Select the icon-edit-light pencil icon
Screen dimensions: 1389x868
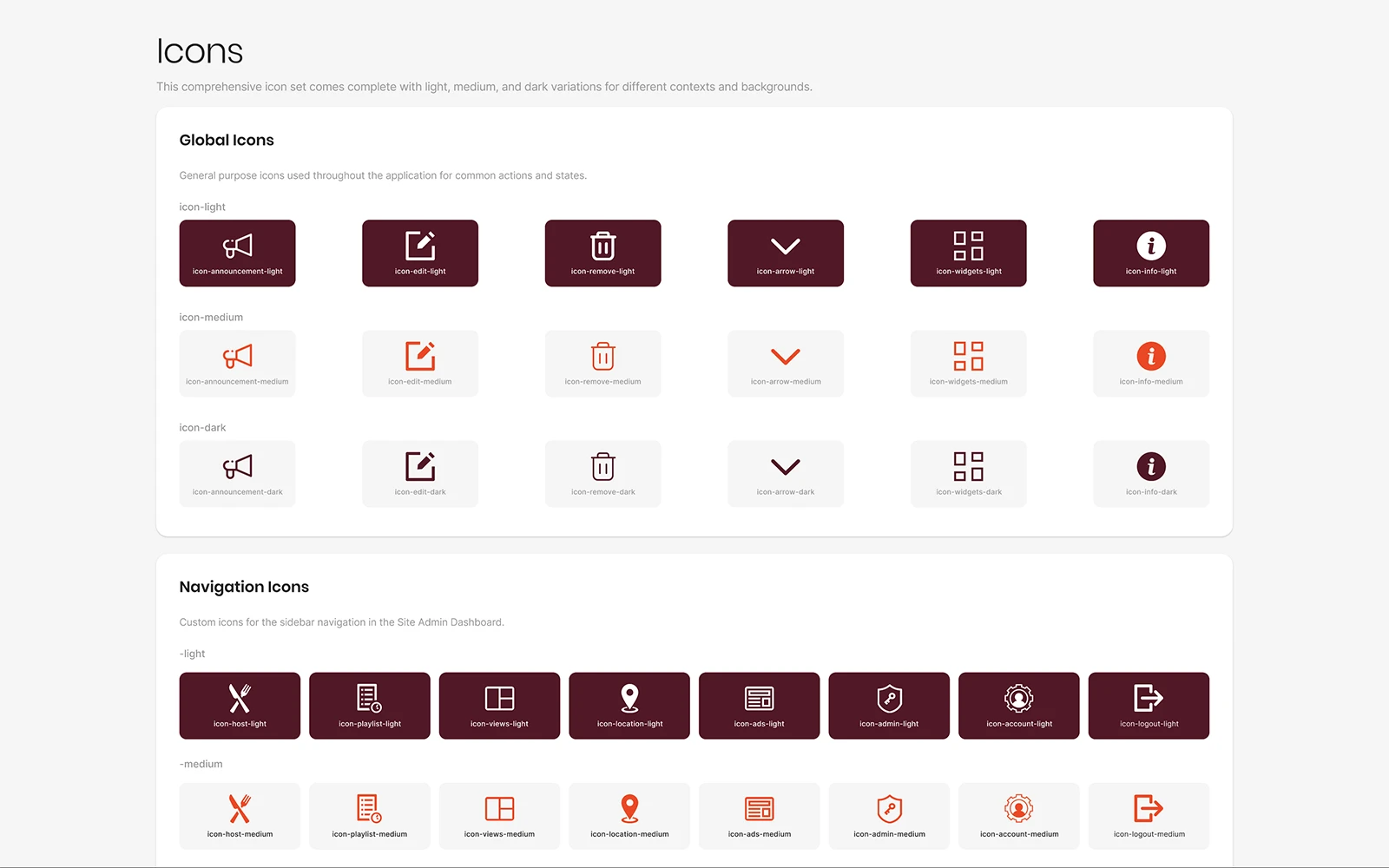(x=420, y=246)
